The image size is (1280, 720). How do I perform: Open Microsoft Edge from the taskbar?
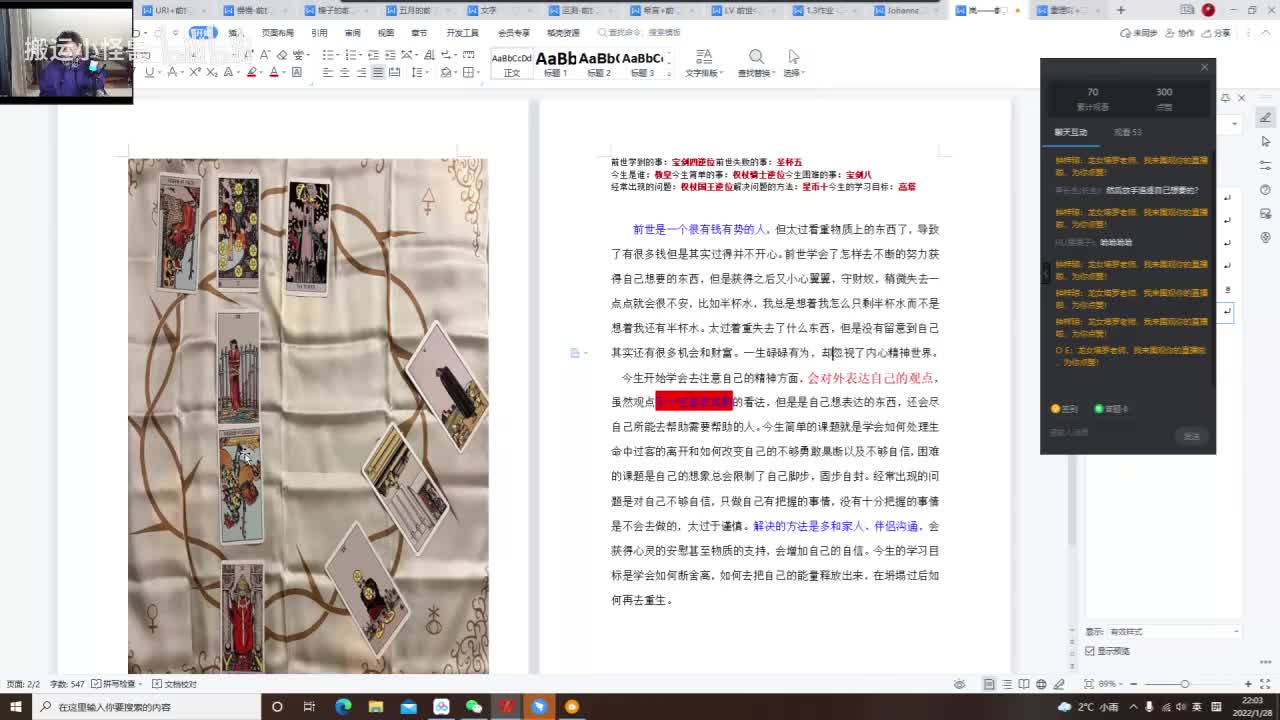click(x=343, y=707)
